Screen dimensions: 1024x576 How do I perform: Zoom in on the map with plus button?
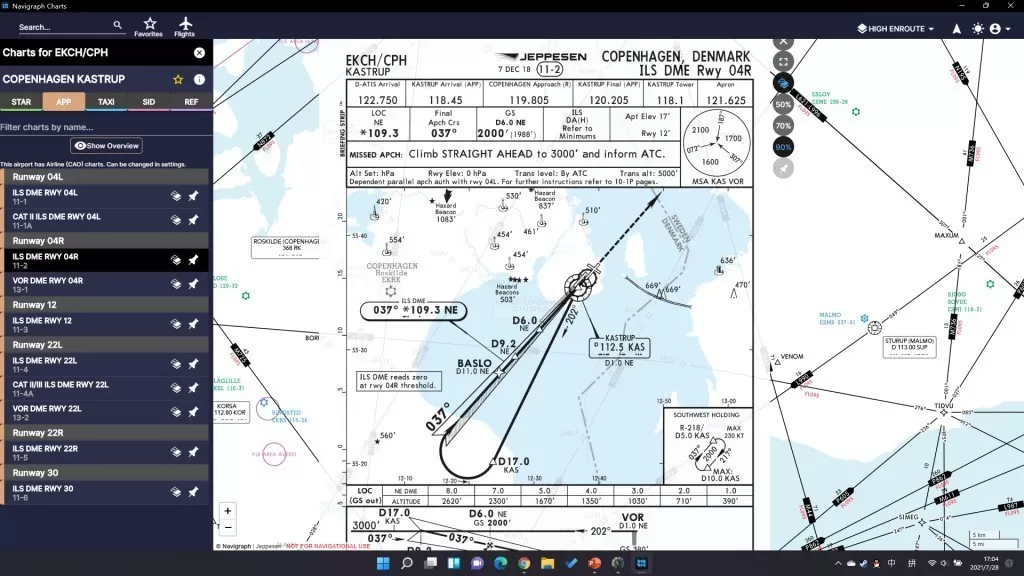point(228,511)
